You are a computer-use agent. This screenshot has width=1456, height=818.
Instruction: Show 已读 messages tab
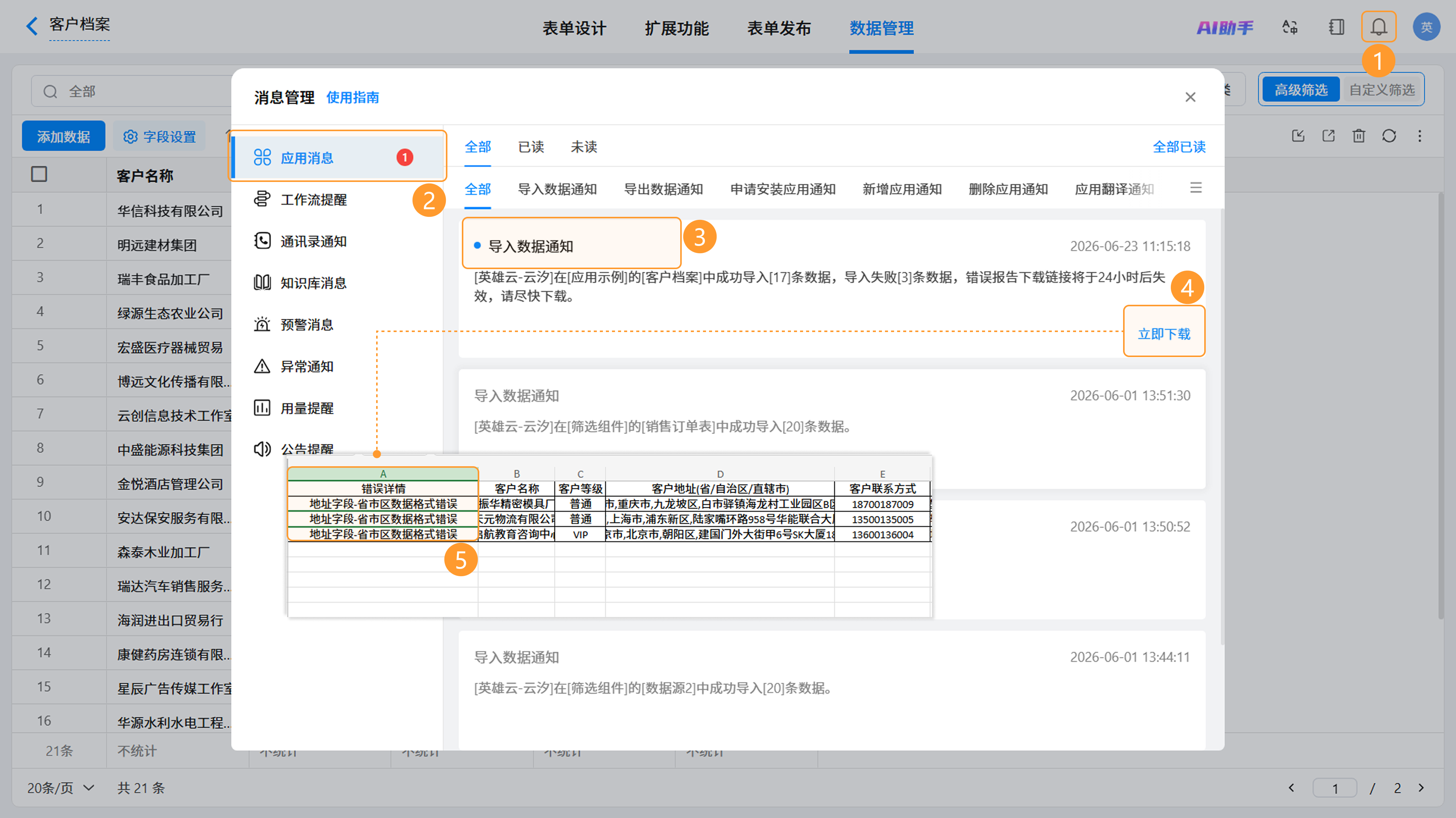pyautogui.click(x=531, y=147)
